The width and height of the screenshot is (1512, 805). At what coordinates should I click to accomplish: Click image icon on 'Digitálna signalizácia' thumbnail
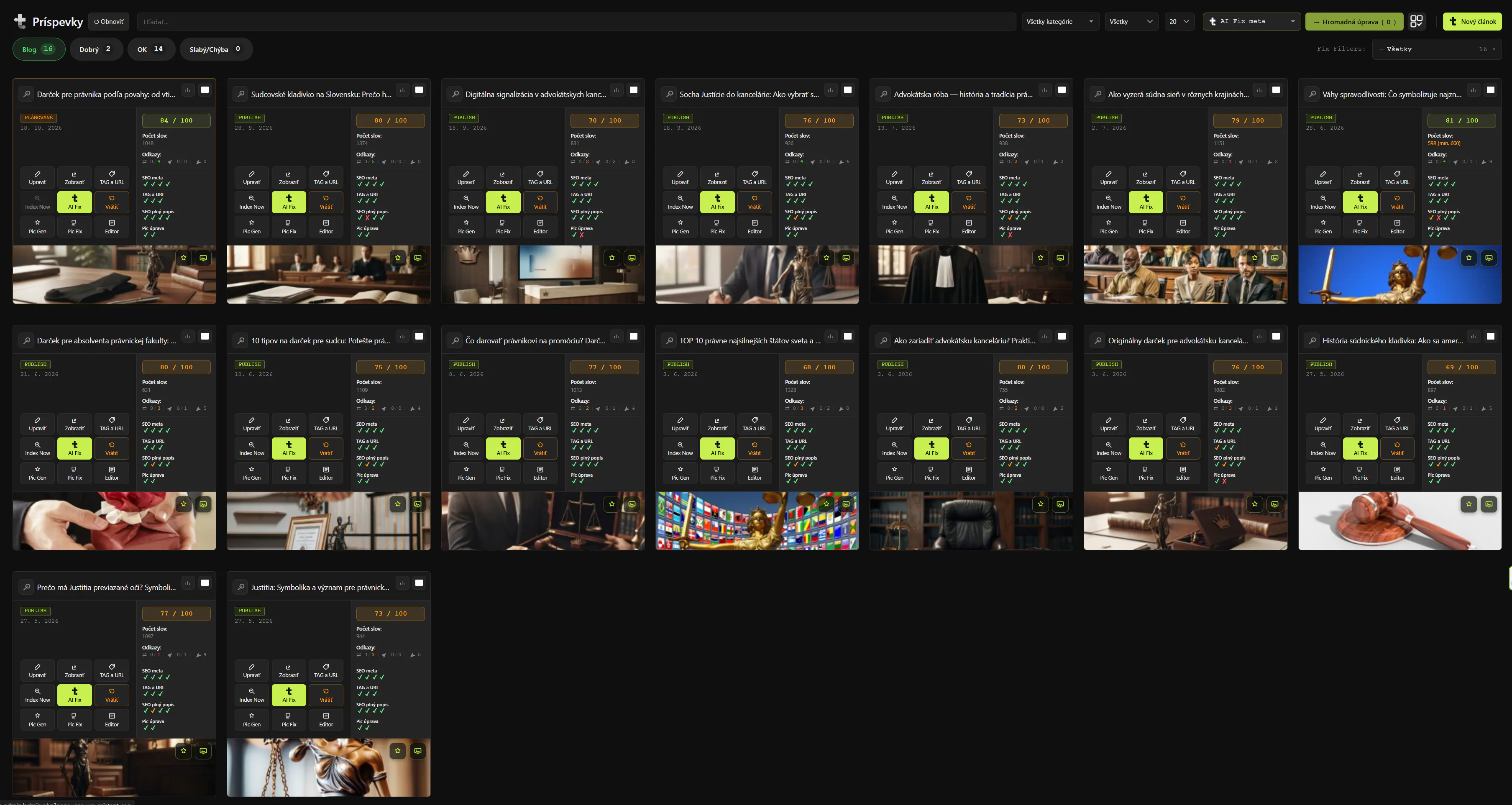(632, 258)
